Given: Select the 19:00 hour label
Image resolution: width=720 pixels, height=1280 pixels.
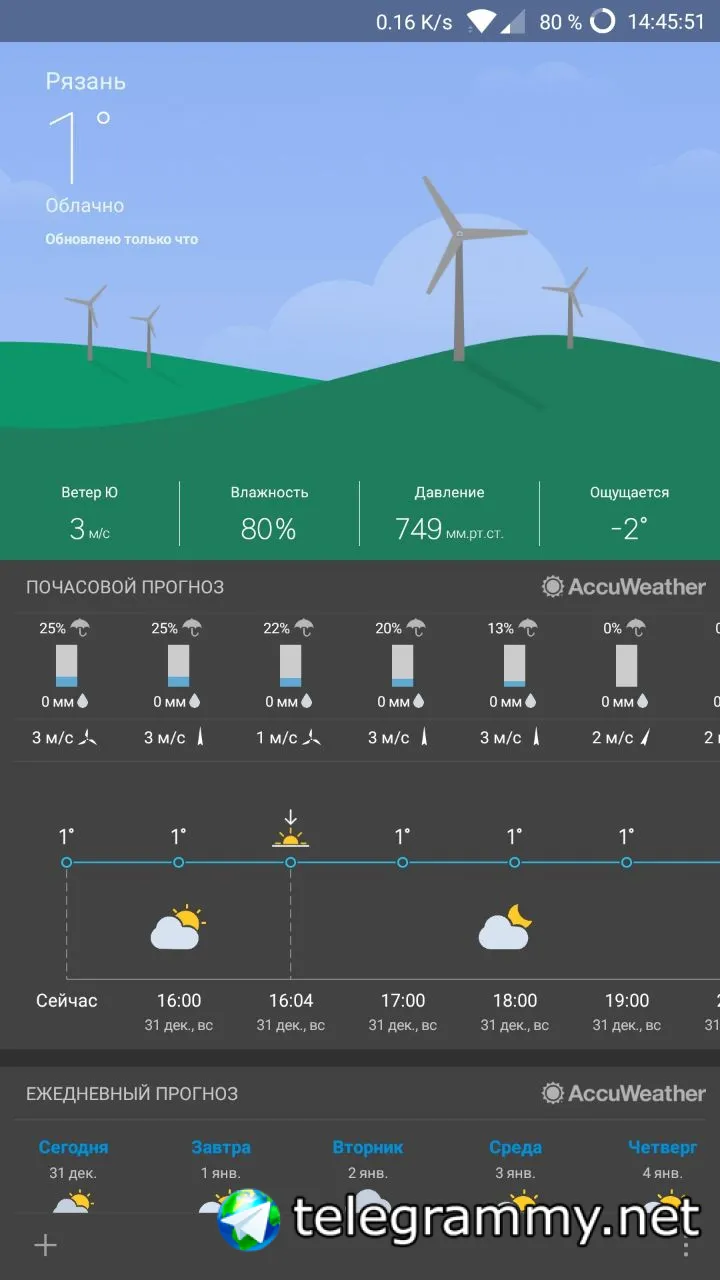Looking at the screenshot, I should [627, 1000].
